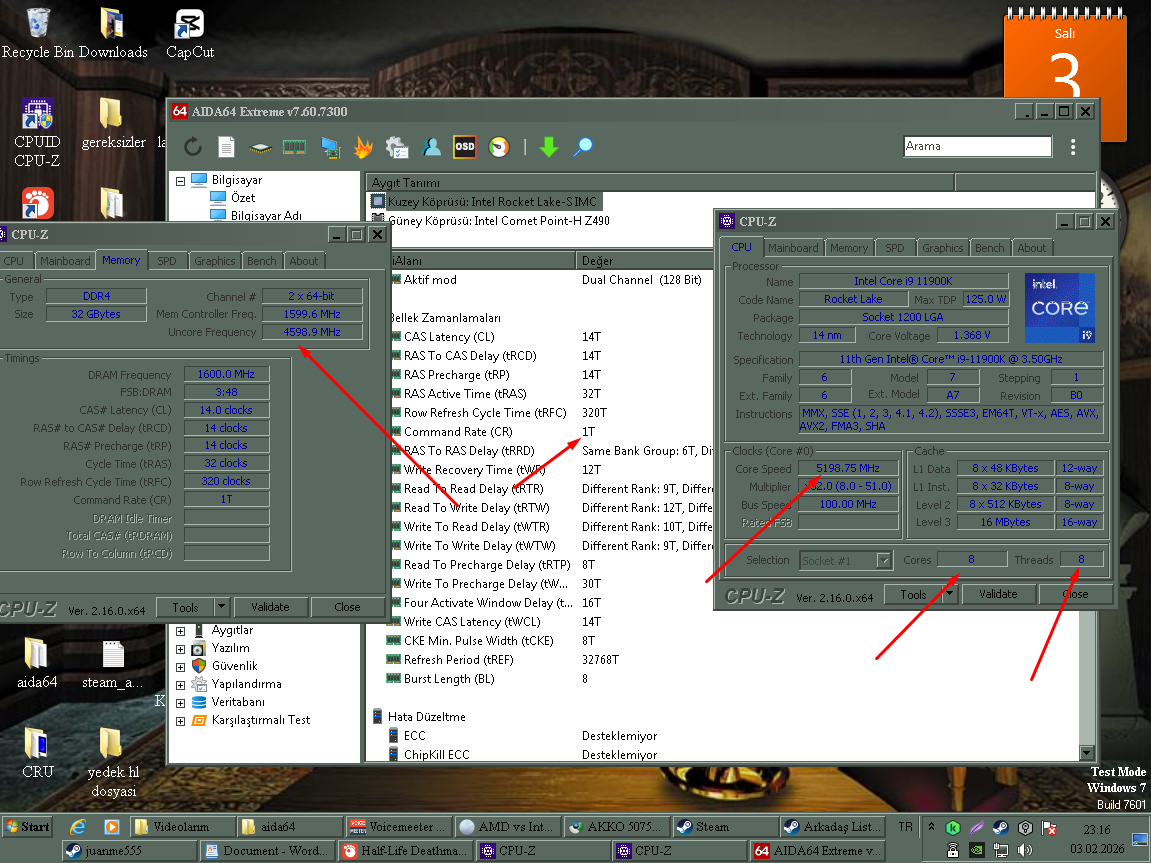Open the RAM module benchmark icon in AIDA64
Viewport: 1151px width, 863px height.
(294, 148)
